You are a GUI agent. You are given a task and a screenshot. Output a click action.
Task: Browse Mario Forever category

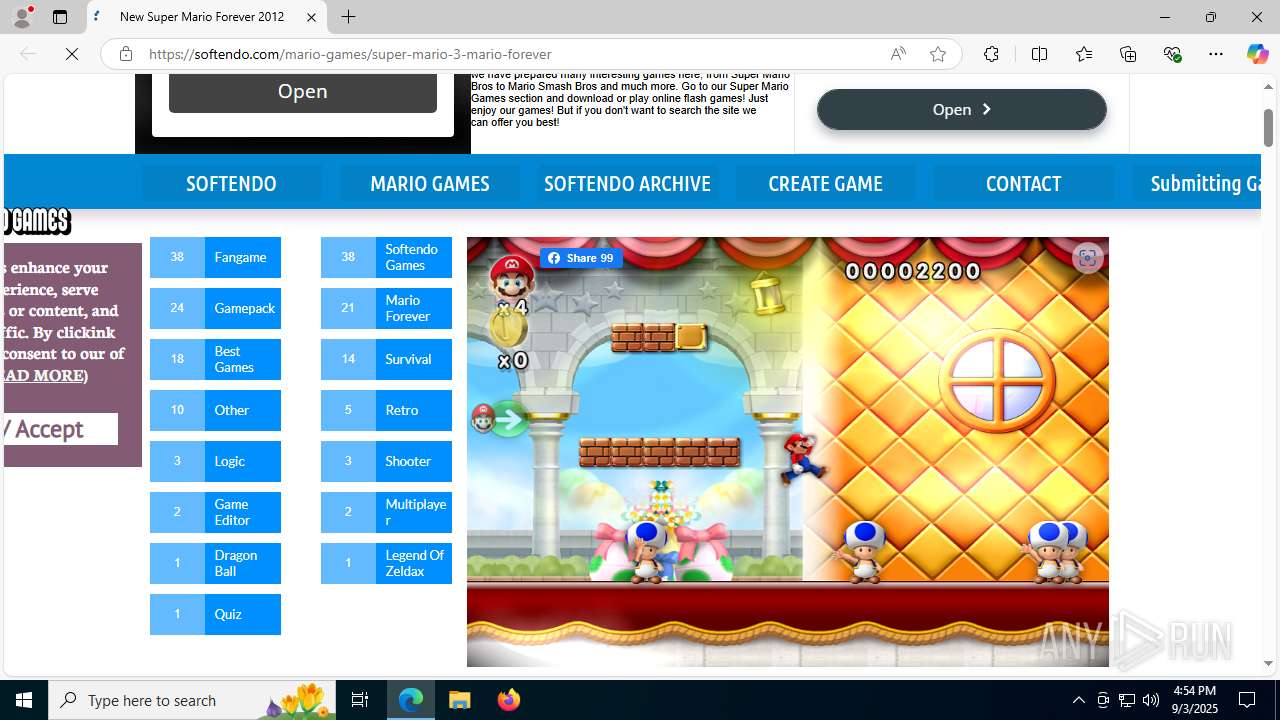[x=386, y=308]
